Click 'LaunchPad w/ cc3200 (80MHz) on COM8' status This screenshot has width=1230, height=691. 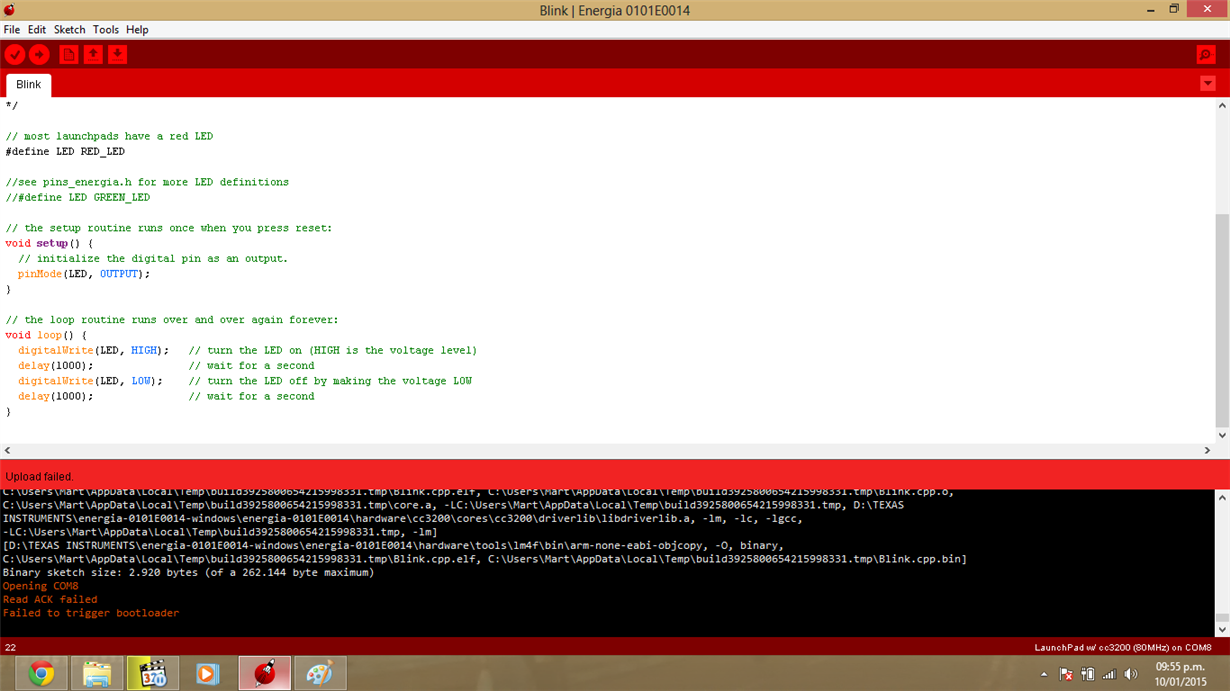pyautogui.click(x=1122, y=647)
